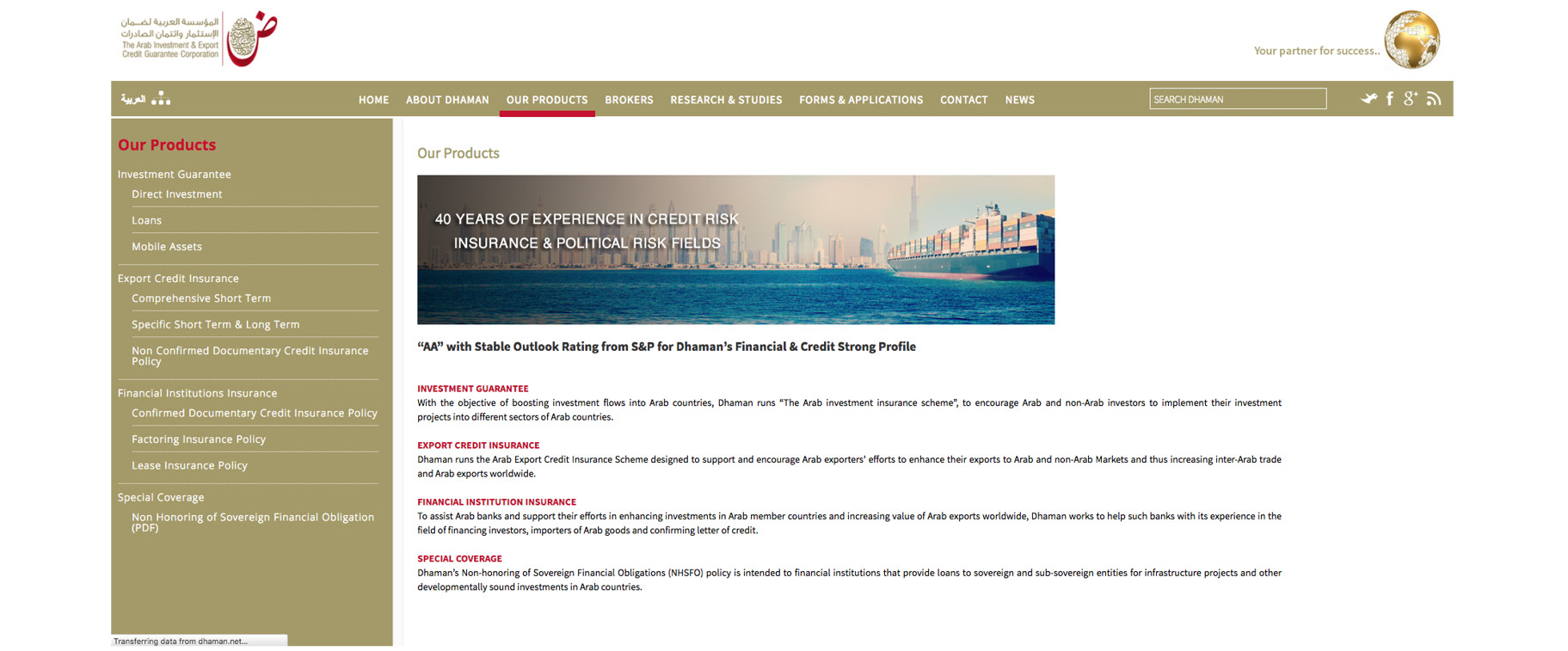The width and height of the screenshot is (1568, 651).
Task: Open Confirmed Documentary Credit Insurance Policy
Action: pyautogui.click(x=255, y=414)
